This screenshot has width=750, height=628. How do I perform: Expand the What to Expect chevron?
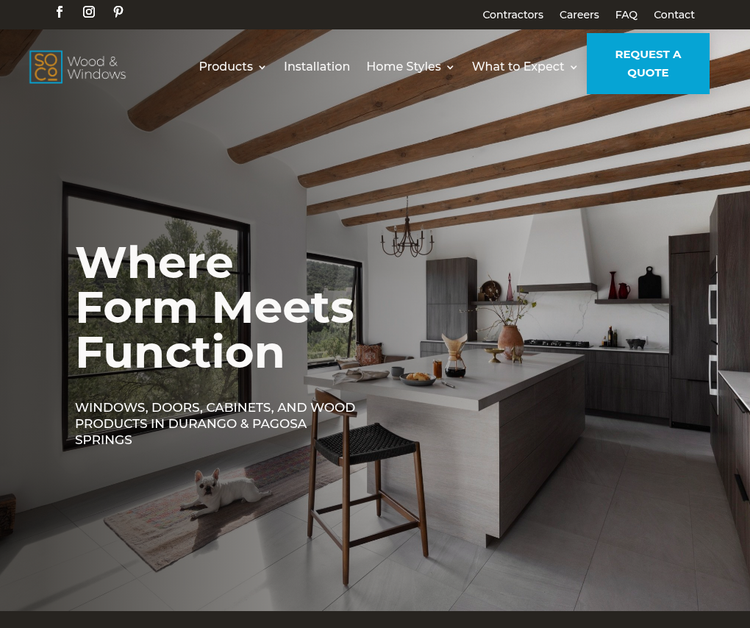[574, 67]
